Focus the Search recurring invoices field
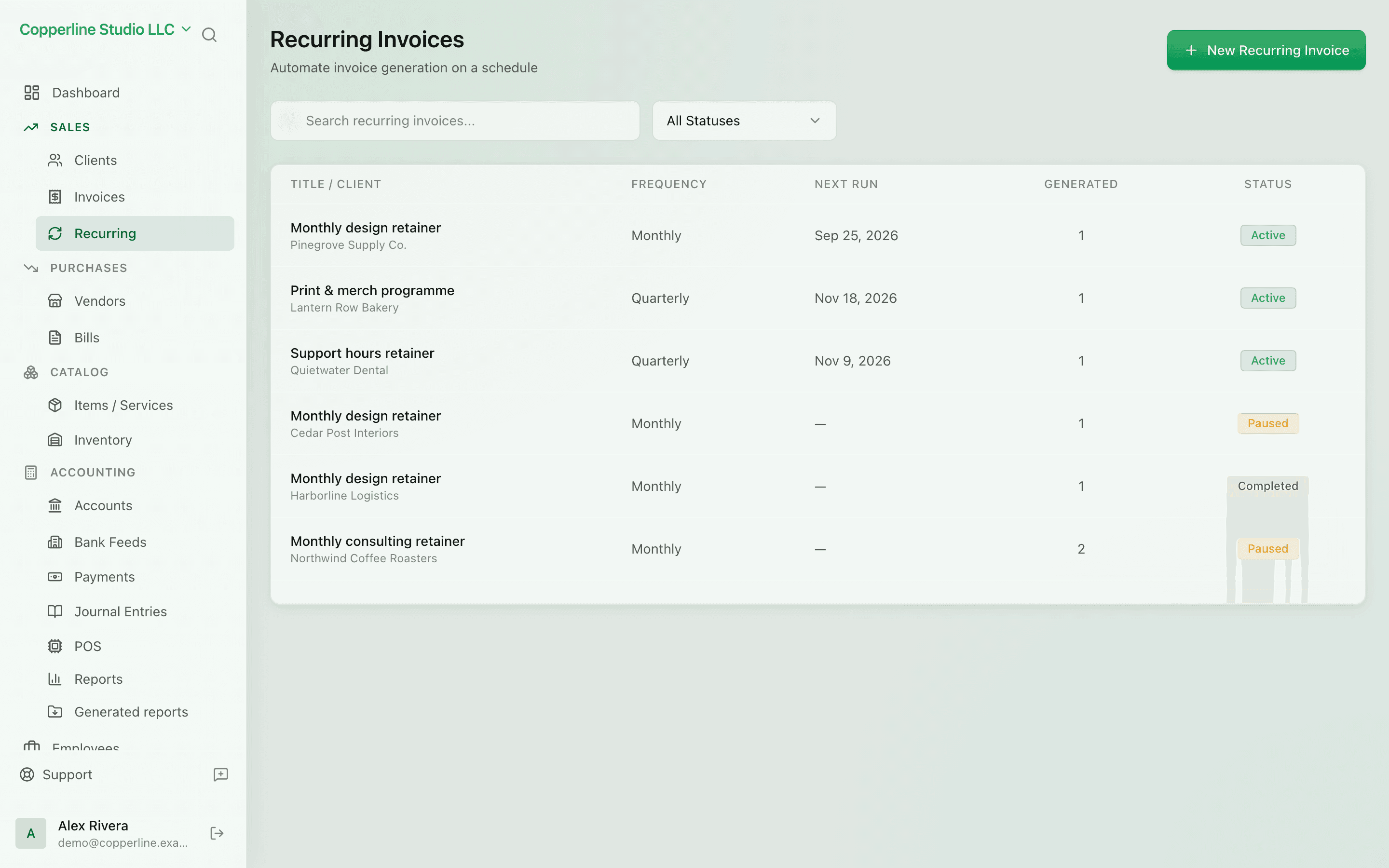The image size is (1389, 868). pos(455,121)
